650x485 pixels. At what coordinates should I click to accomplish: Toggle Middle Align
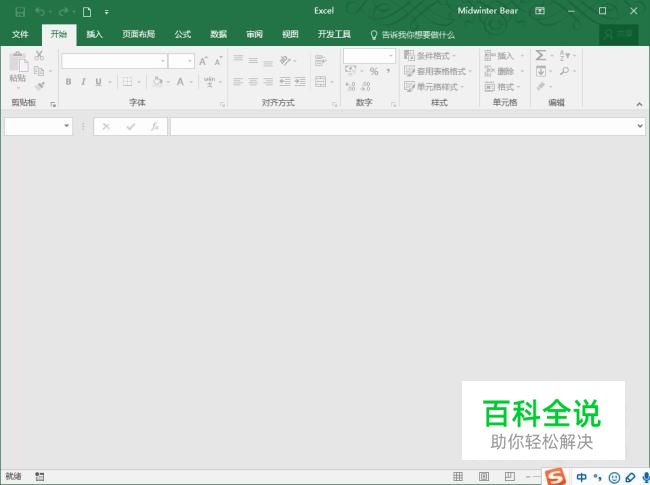(x=253, y=61)
